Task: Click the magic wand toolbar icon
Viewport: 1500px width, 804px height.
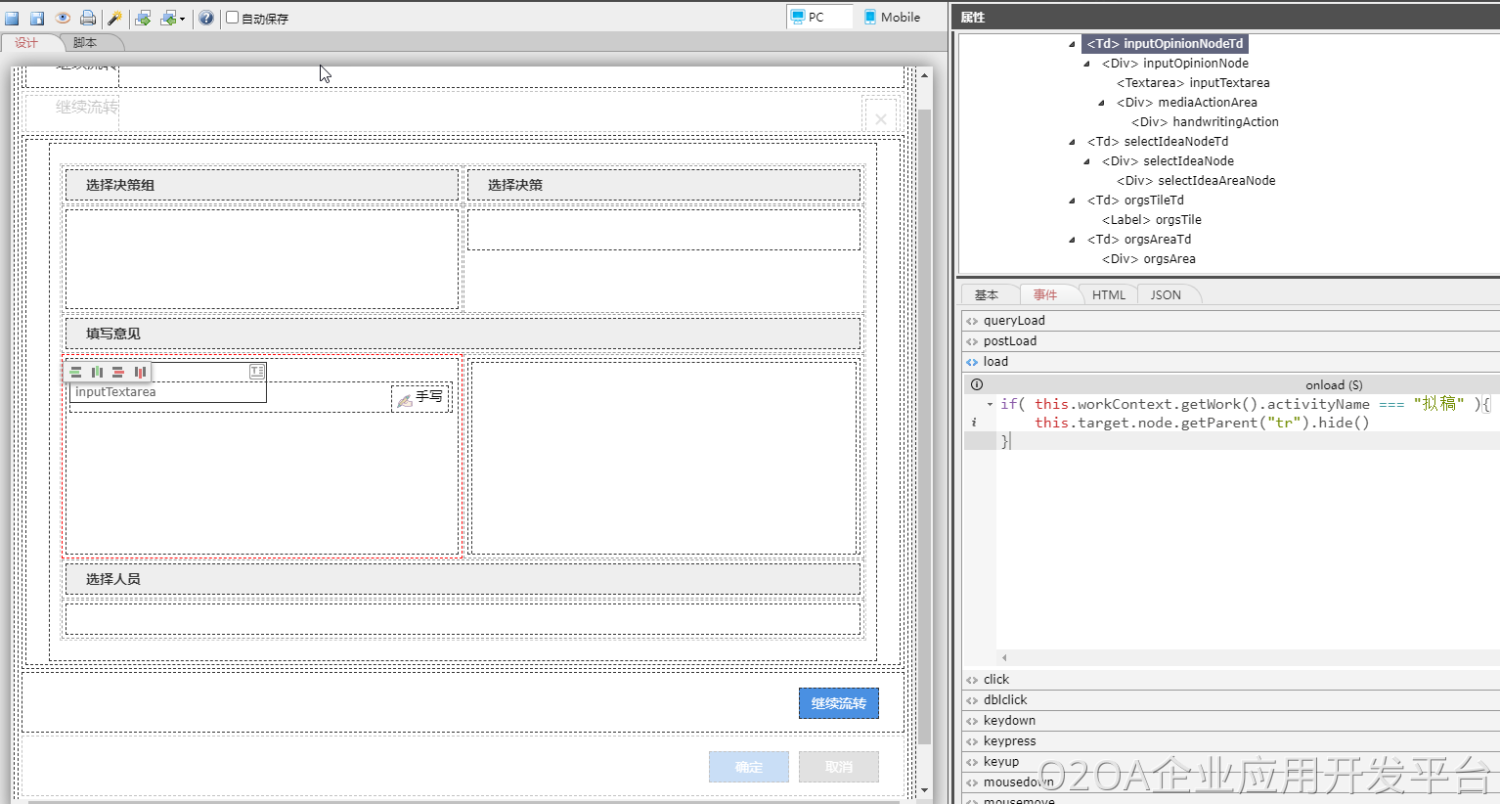Action: point(115,18)
